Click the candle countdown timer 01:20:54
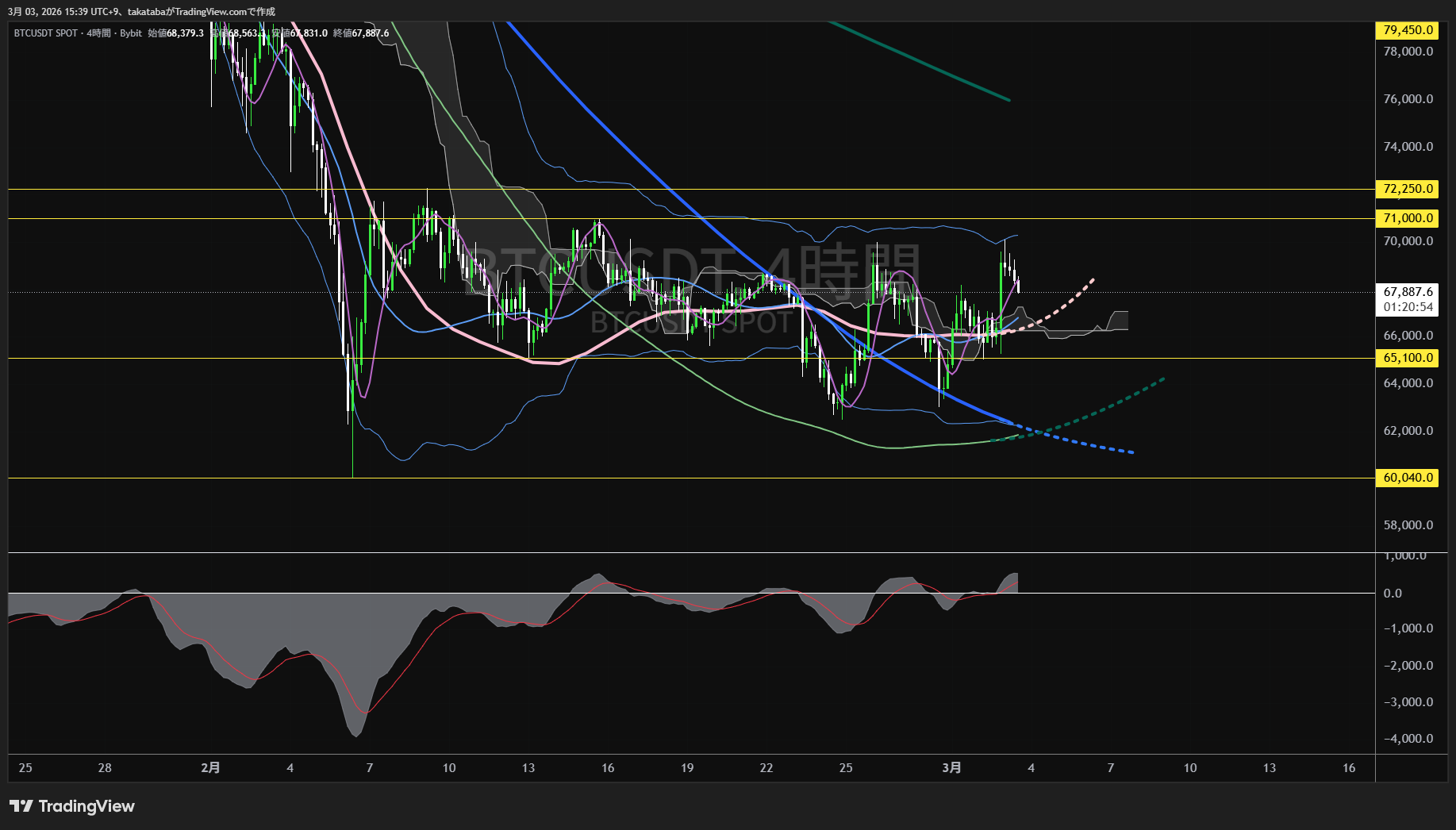This screenshot has height=830, width=1456. [x=1408, y=307]
